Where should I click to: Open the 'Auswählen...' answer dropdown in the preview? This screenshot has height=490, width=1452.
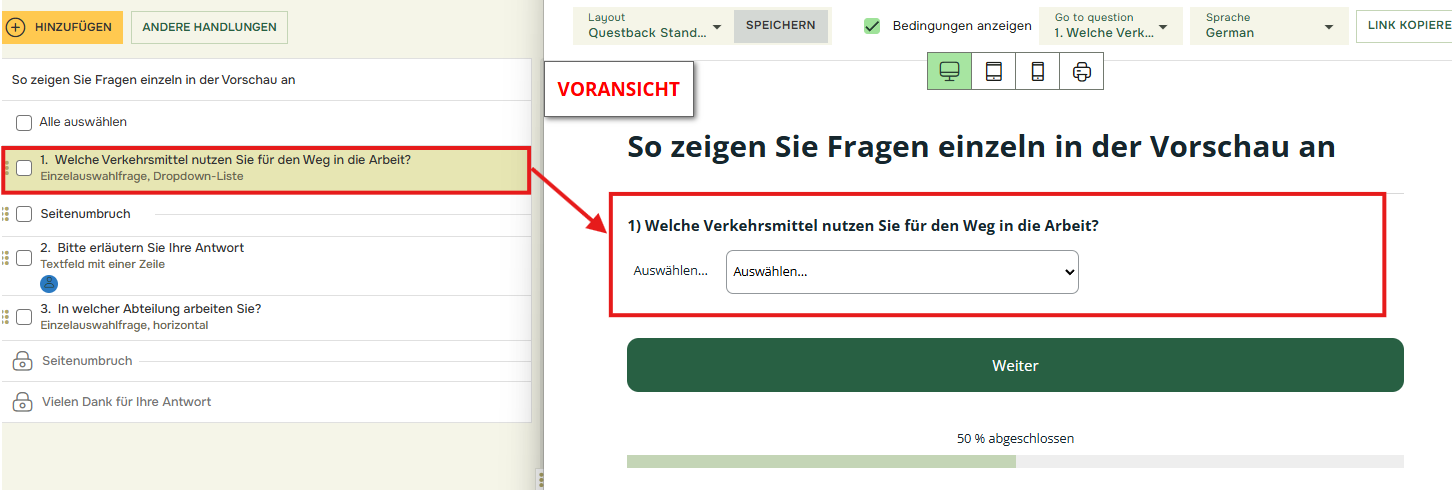(902, 272)
